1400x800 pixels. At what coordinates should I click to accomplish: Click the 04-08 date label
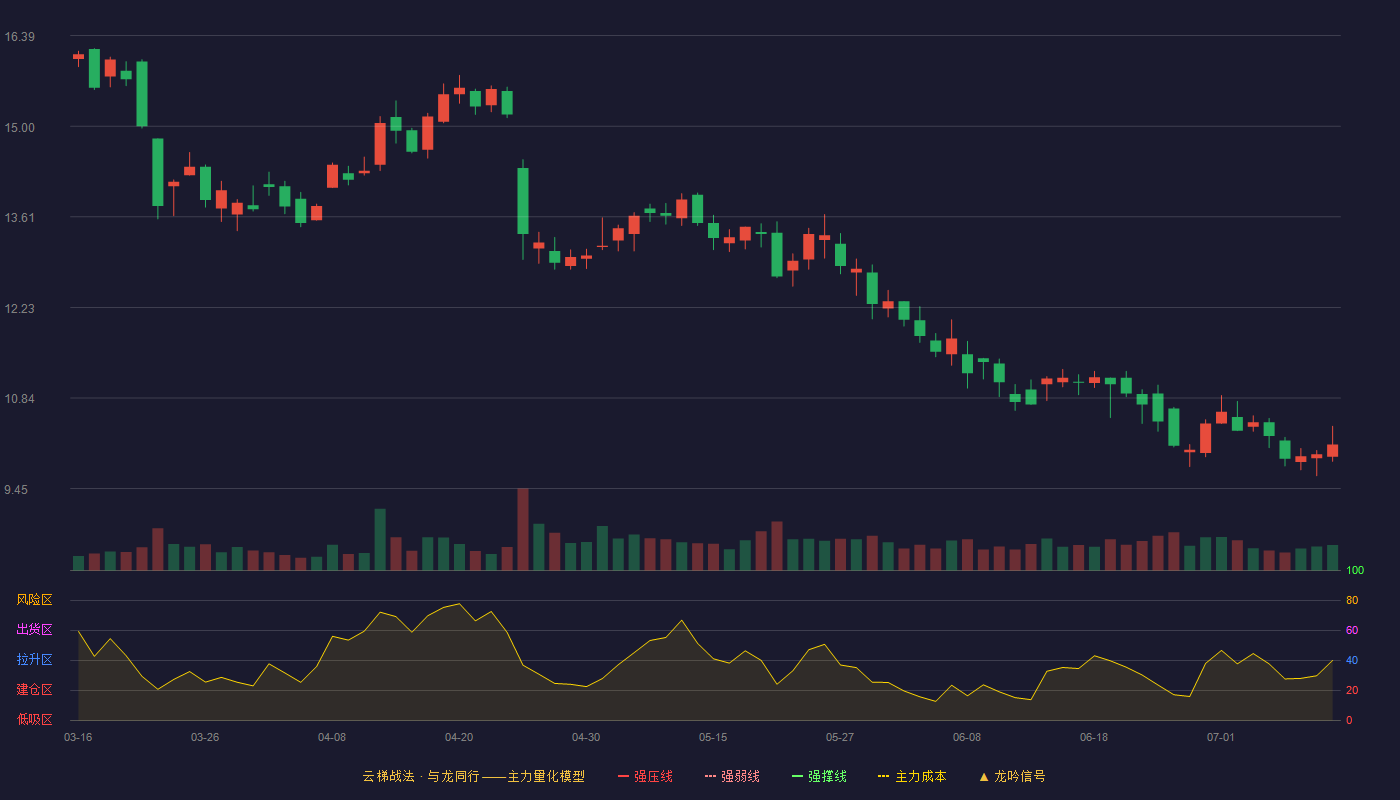point(332,737)
